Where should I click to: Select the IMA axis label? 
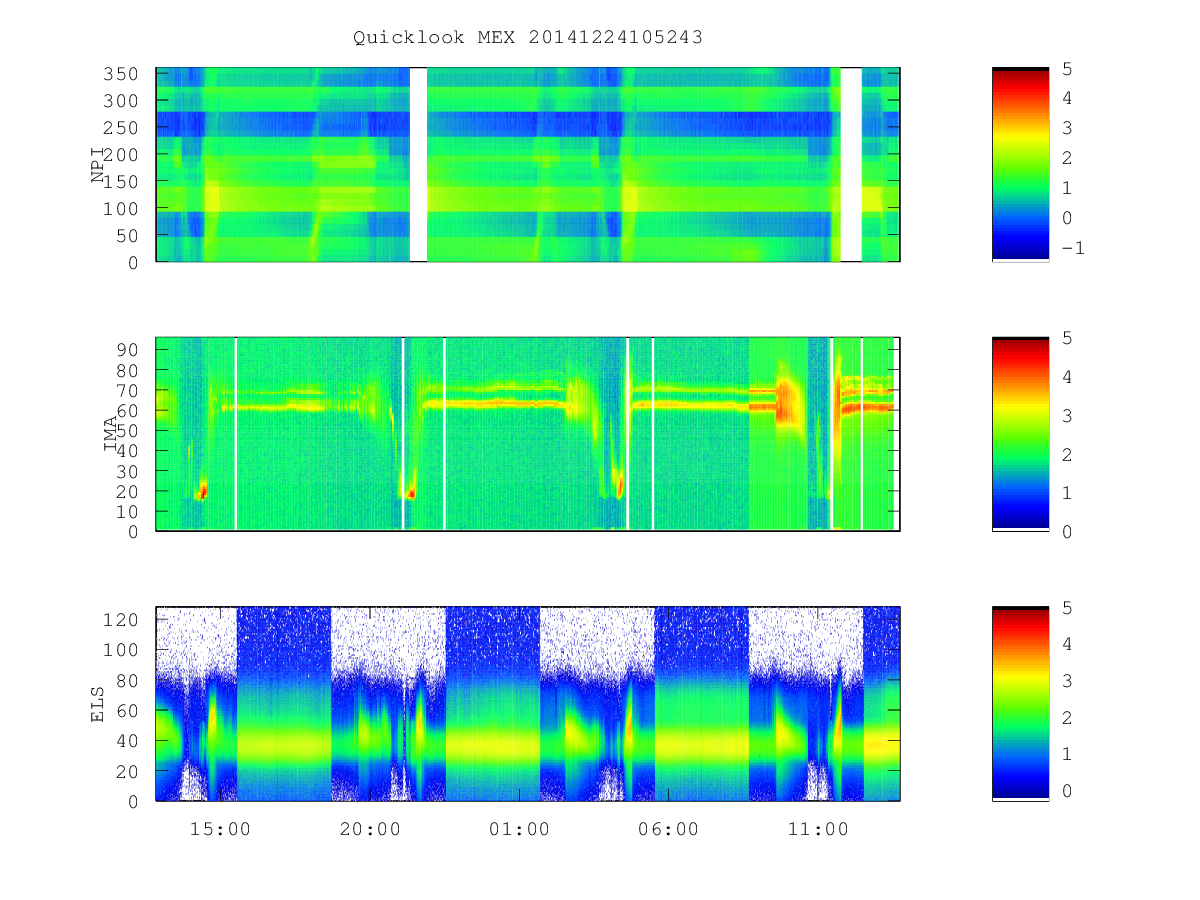pos(110,435)
